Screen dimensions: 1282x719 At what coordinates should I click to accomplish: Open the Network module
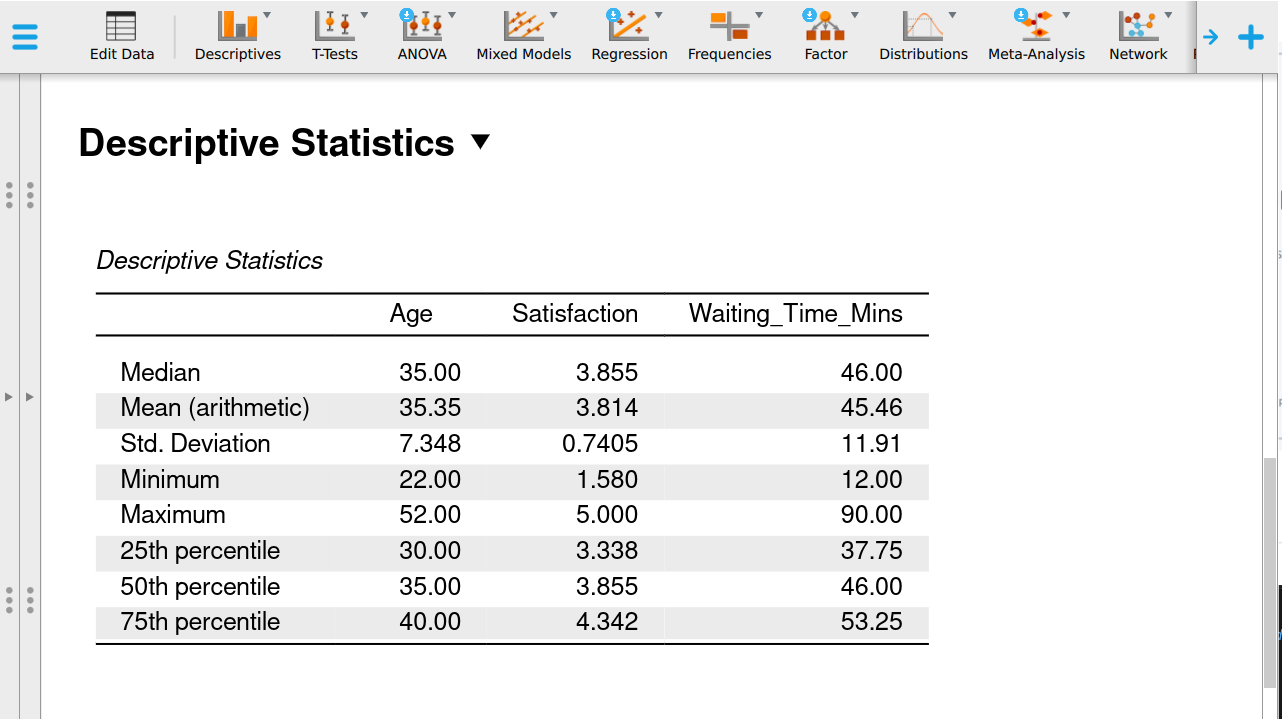point(1138,38)
